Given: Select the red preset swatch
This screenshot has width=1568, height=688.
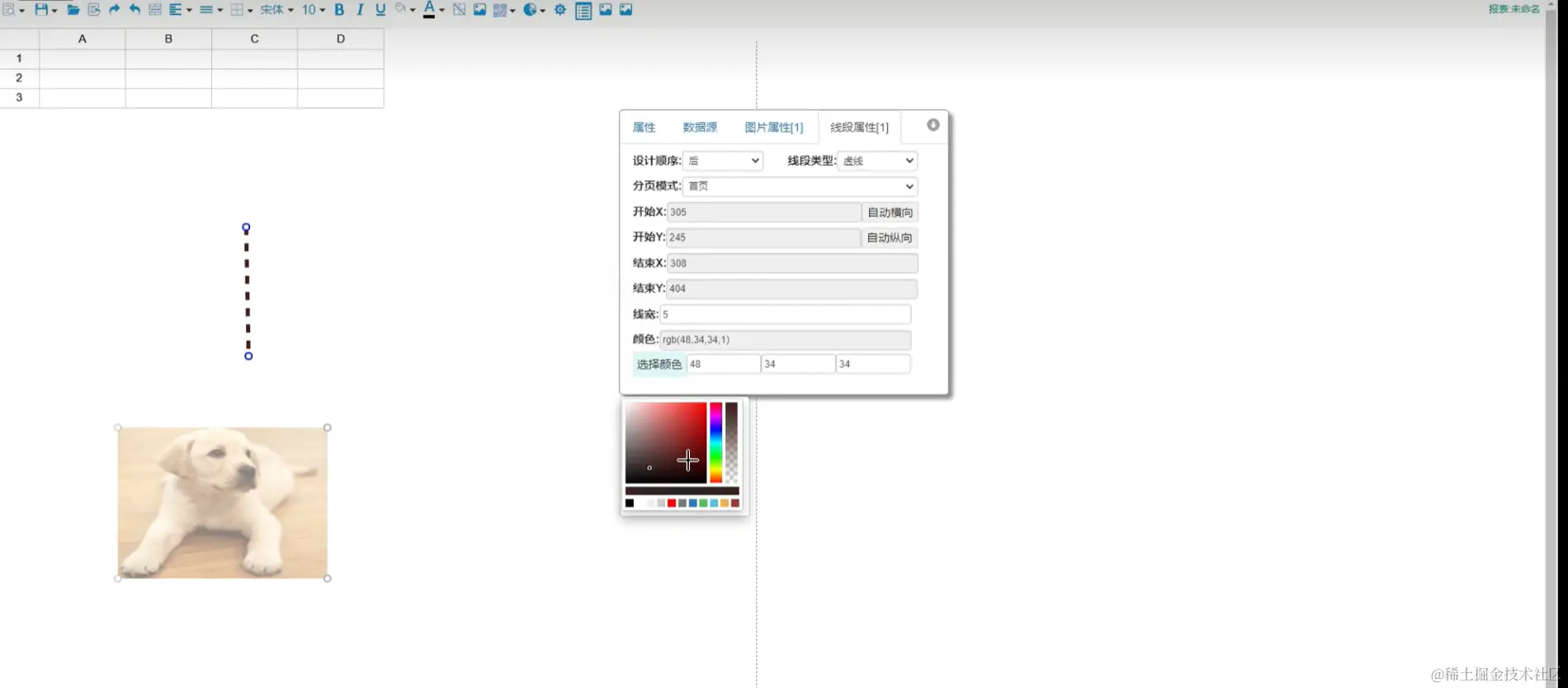Looking at the screenshot, I should (672, 503).
